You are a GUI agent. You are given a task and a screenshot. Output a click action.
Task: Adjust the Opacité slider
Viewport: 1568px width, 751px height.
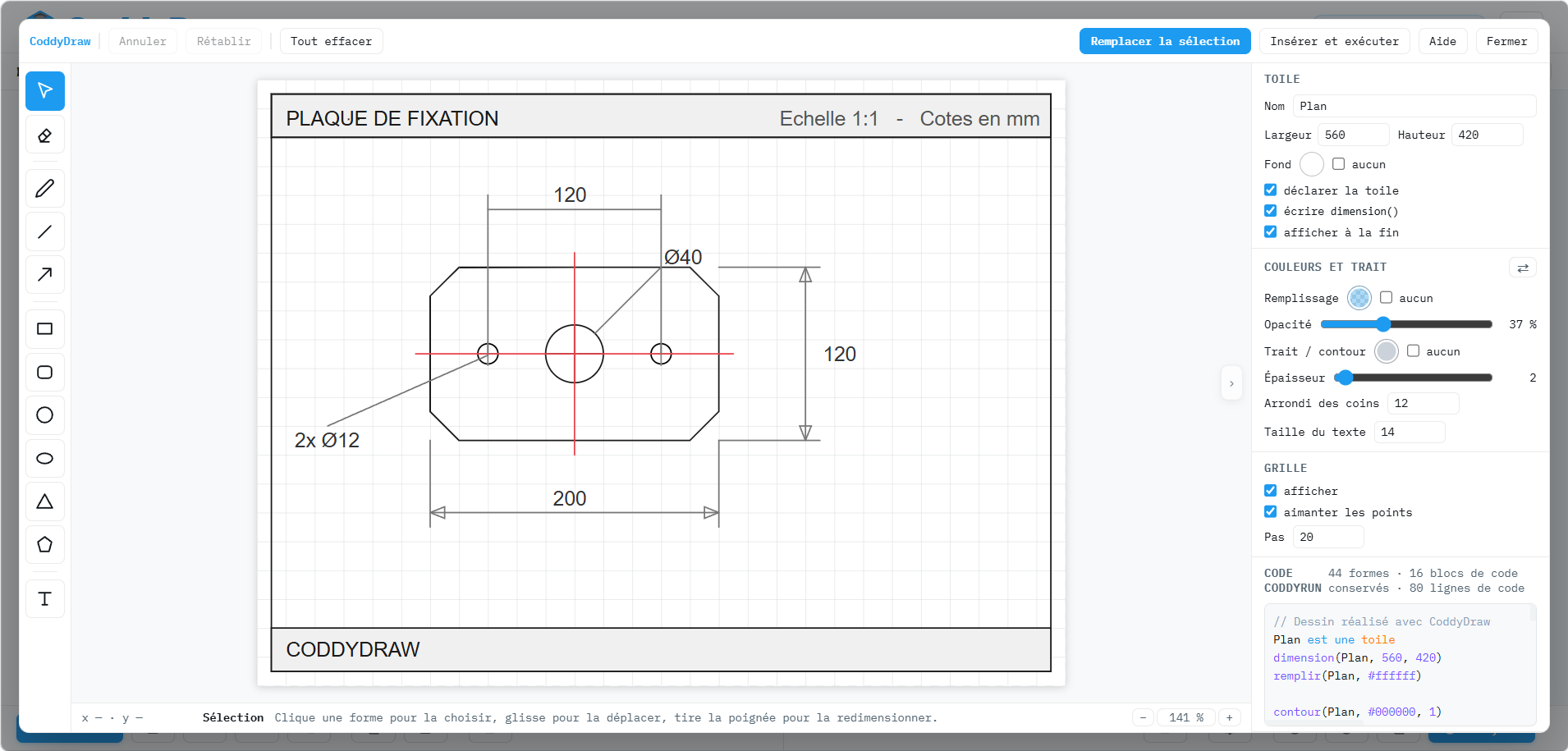coord(1406,324)
